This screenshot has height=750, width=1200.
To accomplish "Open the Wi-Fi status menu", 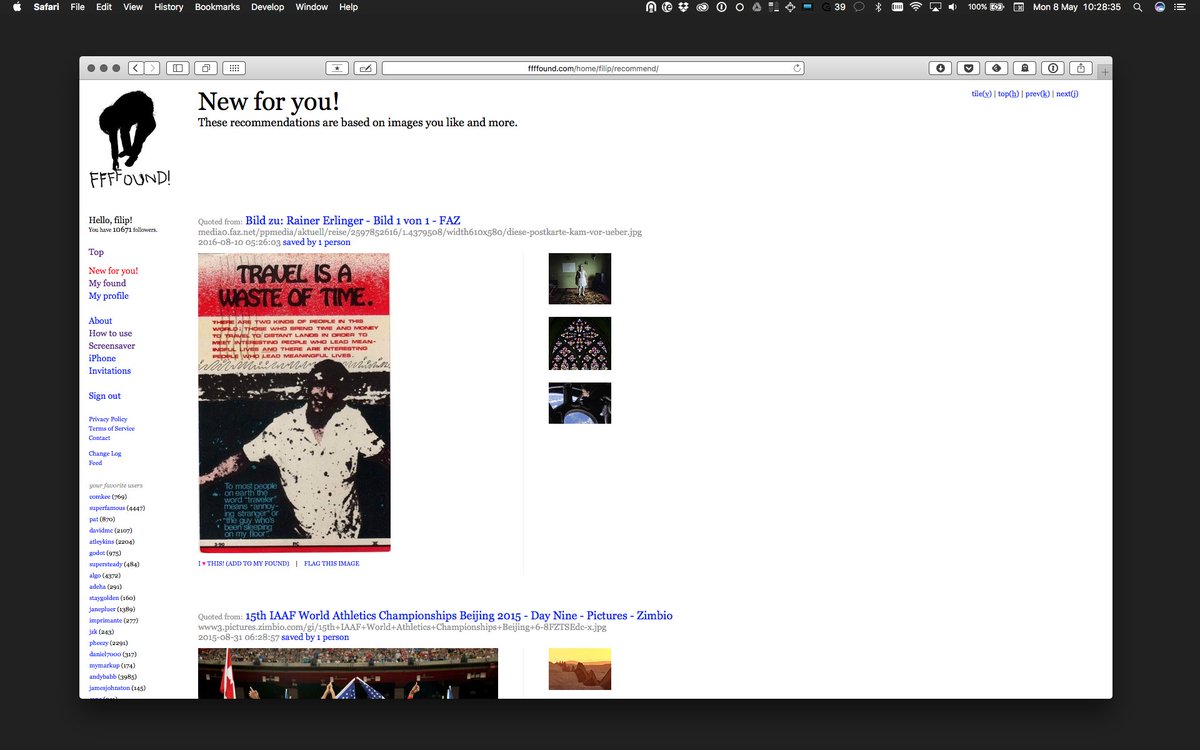I will click(x=915, y=7).
